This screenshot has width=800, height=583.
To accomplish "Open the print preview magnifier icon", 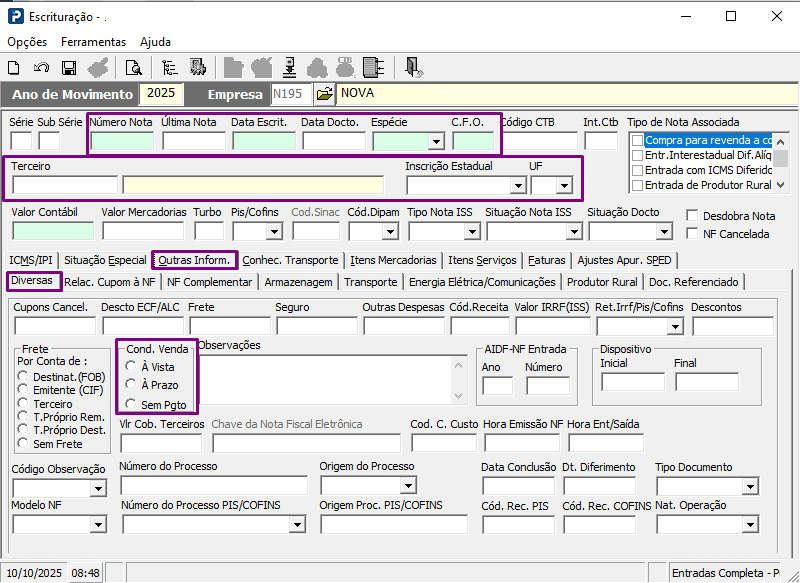I will point(133,68).
